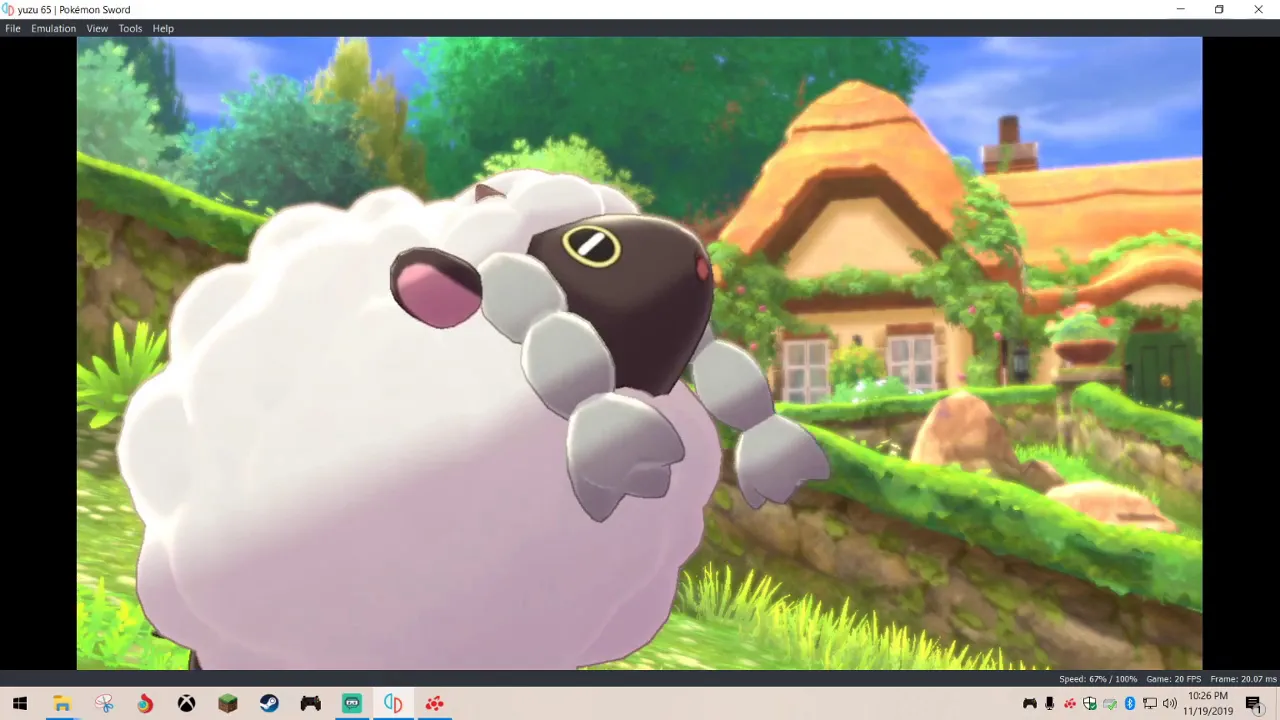This screenshot has width=1280, height=720.
Task: Click the 'Speed: 67% / 100%' status
Action: coord(1098,679)
